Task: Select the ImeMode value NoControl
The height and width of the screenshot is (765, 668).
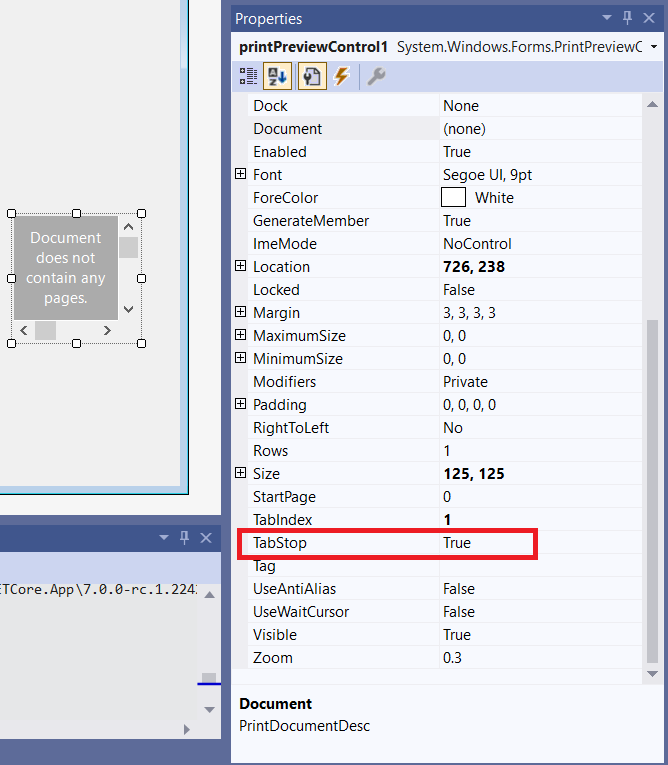Action: 477,243
